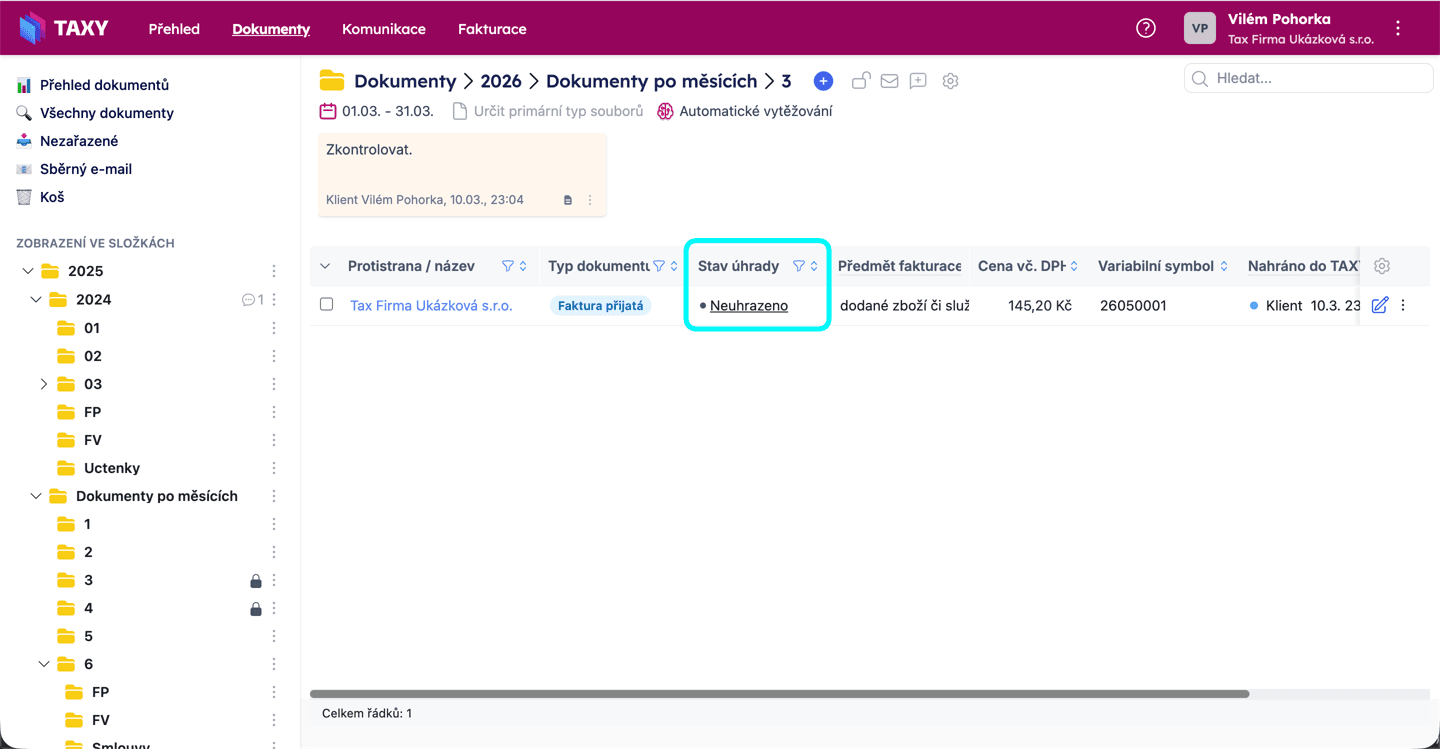Collapse the Dokumenty po měsících folder
Screen dimensions: 1440x749
35,495
